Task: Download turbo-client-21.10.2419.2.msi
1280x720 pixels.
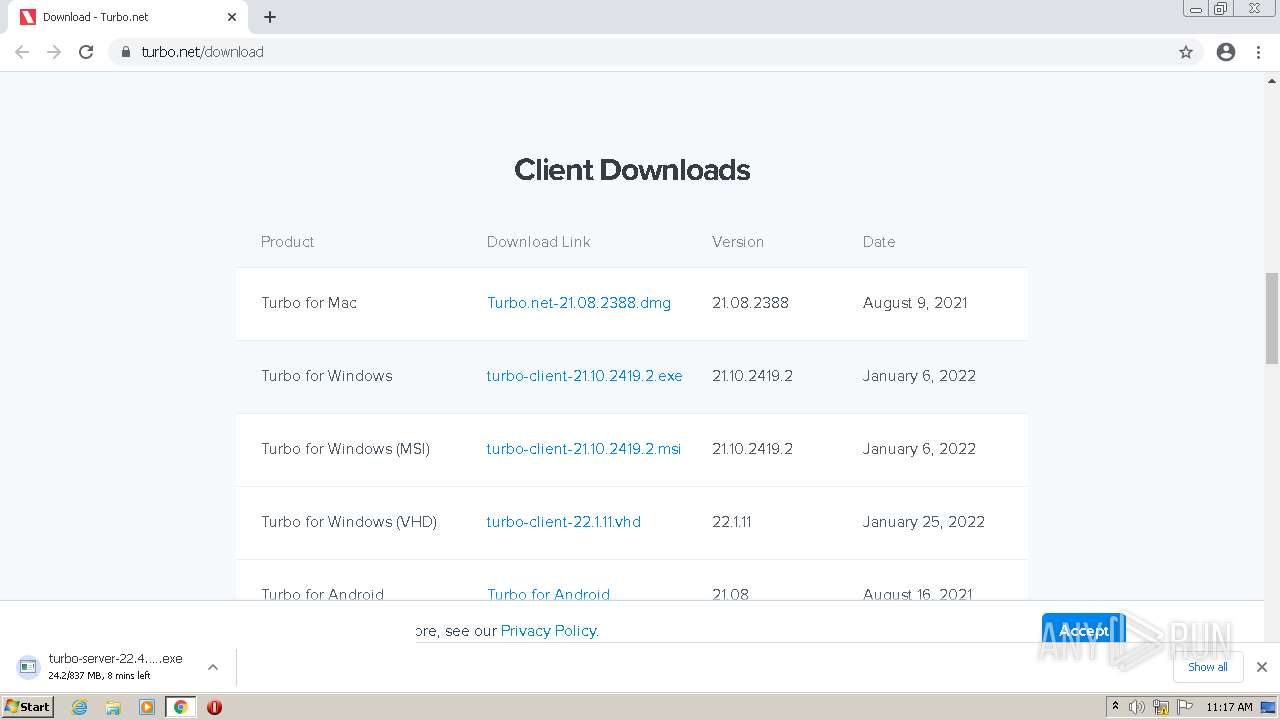Action: pyautogui.click(x=584, y=449)
